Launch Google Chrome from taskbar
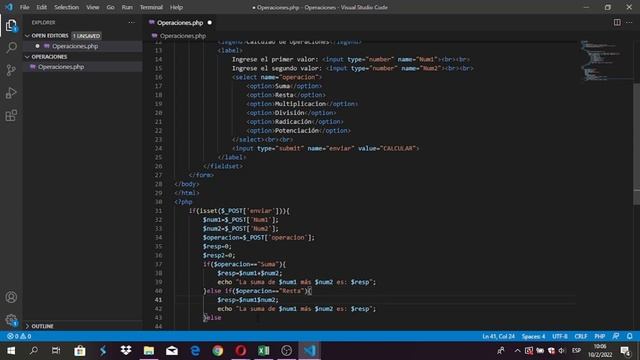640x360 pixels. [x=218, y=351]
